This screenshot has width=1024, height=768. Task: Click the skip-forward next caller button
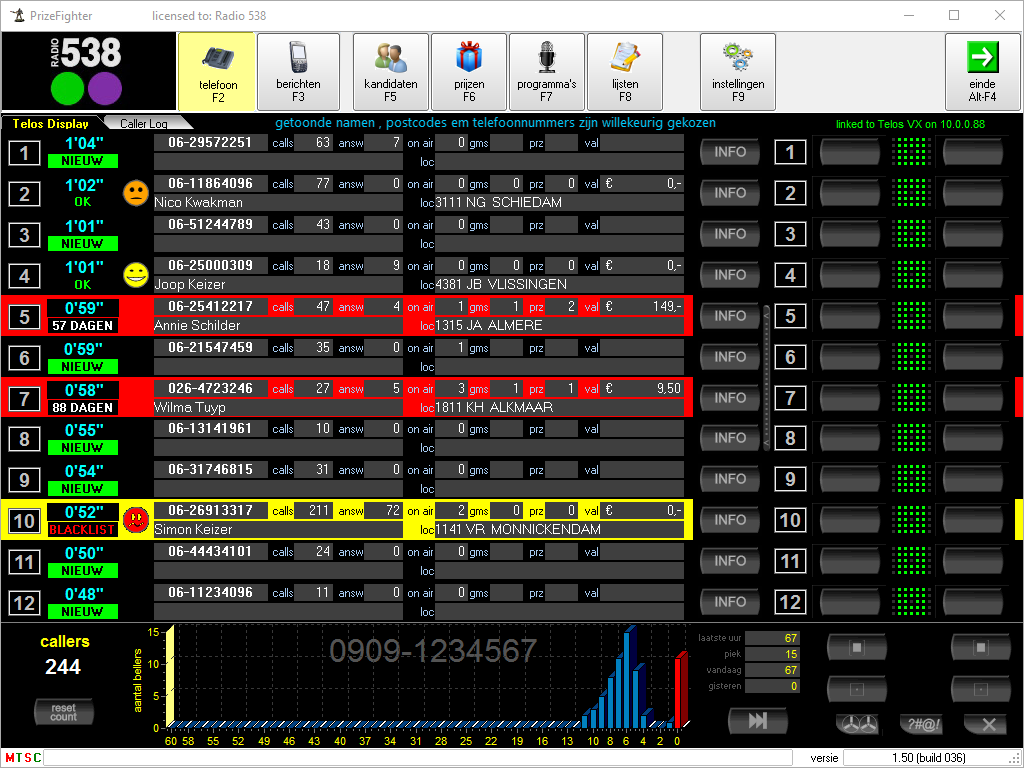point(757,721)
